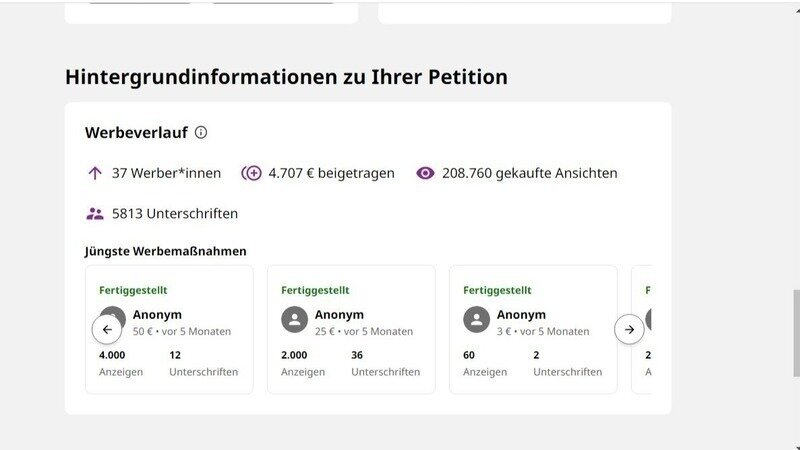Click the Hintergrundinformationen zu Ihrer Petition heading
Viewport: 800px width, 450px height.
click(286, 77)
